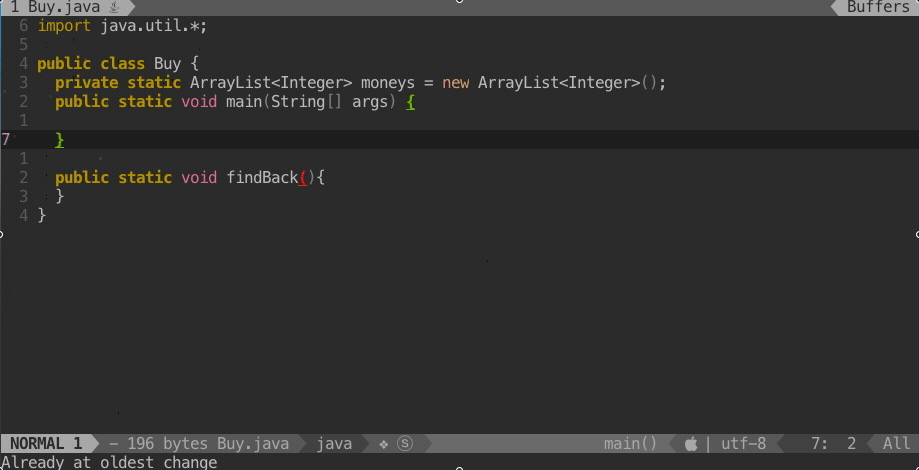The width and height of the screenshot is (919, 470).
Task: Click the NORMAL mode indicator
Action: point(46,443)
